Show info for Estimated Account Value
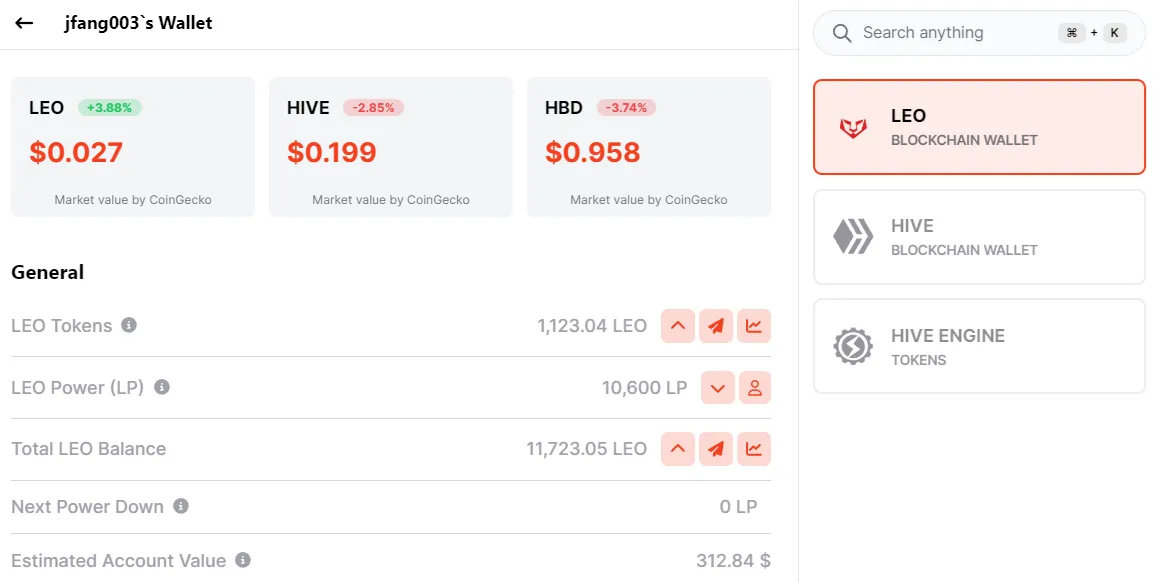 pyautogui.click(x=243, y=560)
